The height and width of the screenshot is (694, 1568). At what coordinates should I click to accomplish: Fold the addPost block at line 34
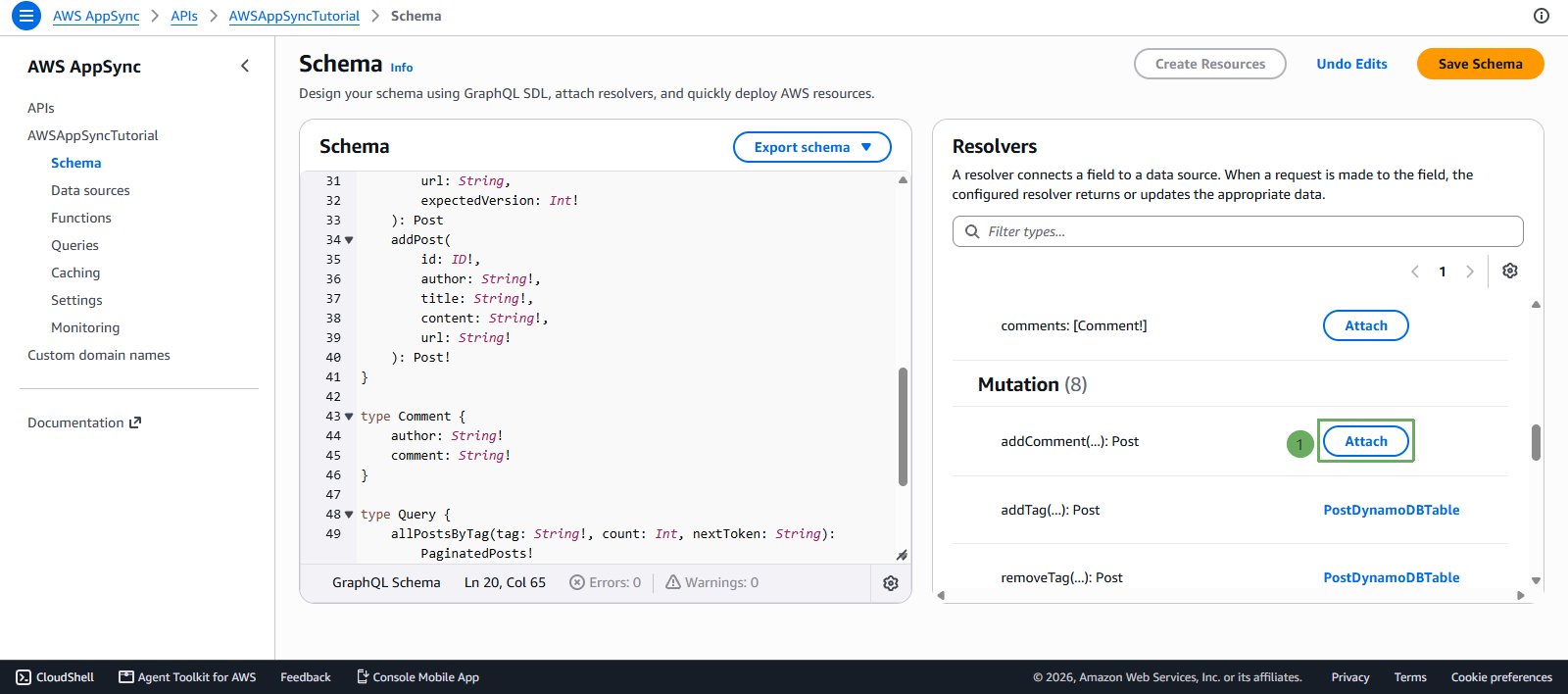[x=349, y=240]
